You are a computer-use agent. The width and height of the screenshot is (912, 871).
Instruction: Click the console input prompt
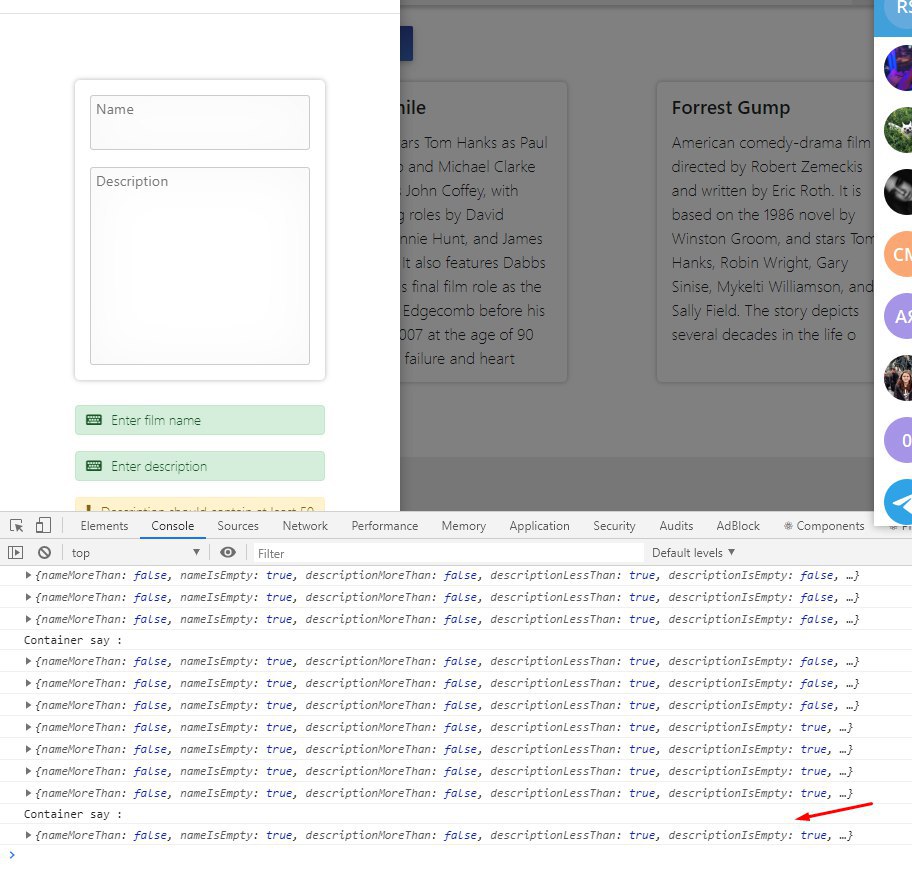[454, 855]
